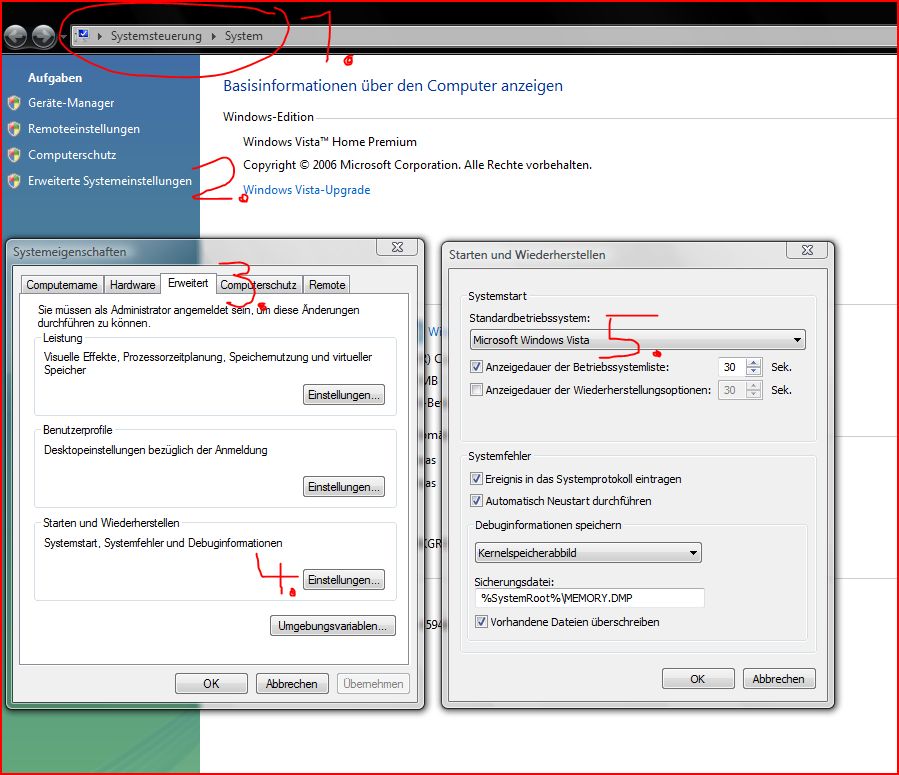Open the Geräte-Manager task link
This screenshot has width=899, height=775.
(x=71, y=103)
